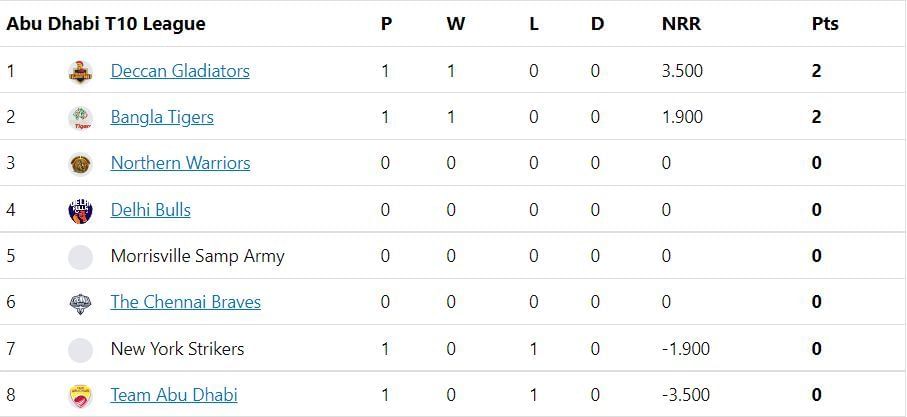Viewport: 907px width, 417px height.
Task: Go to Team Abu Dhabi link
Action: 174,395
